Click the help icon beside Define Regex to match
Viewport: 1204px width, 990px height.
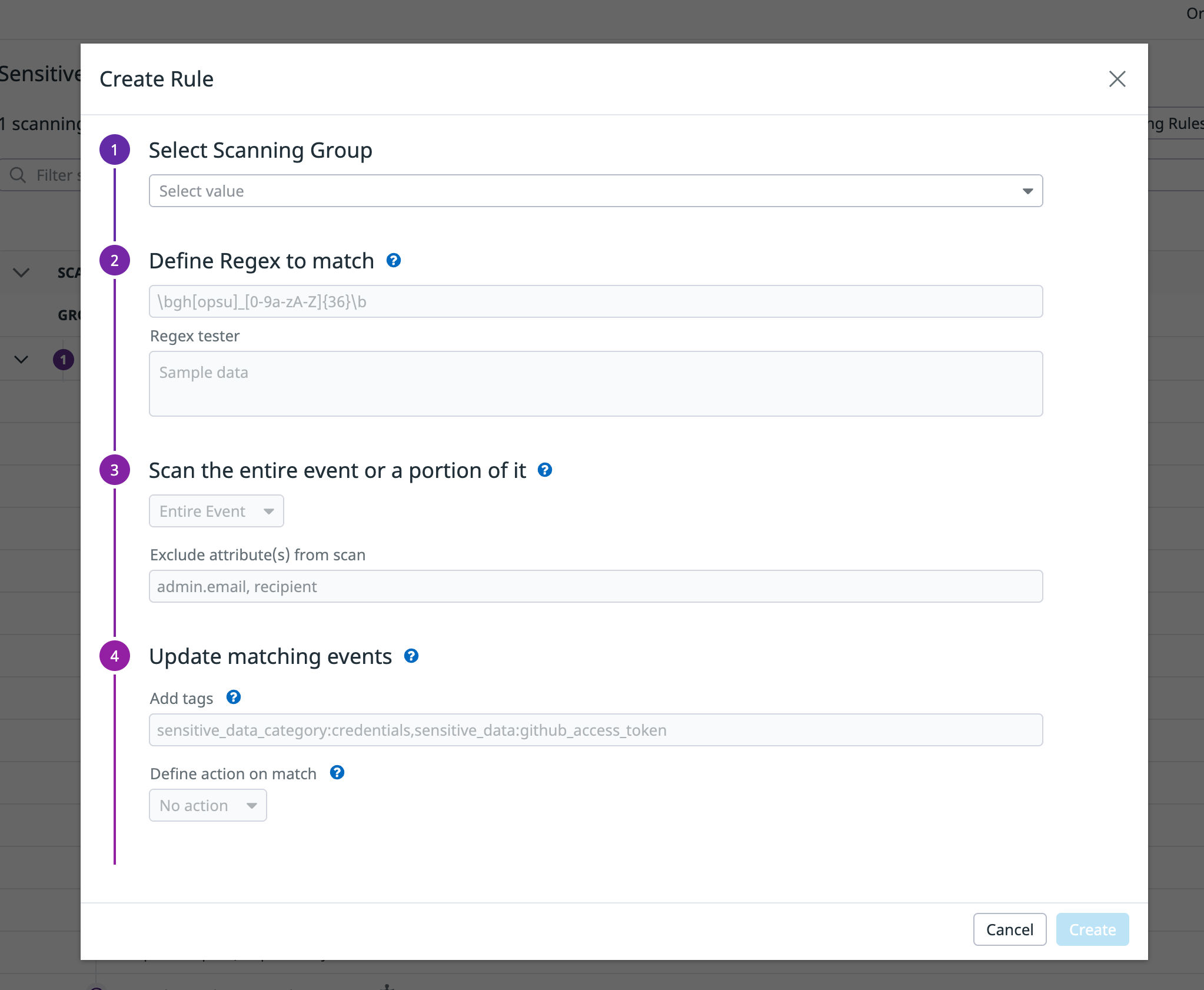pos(394,260)
